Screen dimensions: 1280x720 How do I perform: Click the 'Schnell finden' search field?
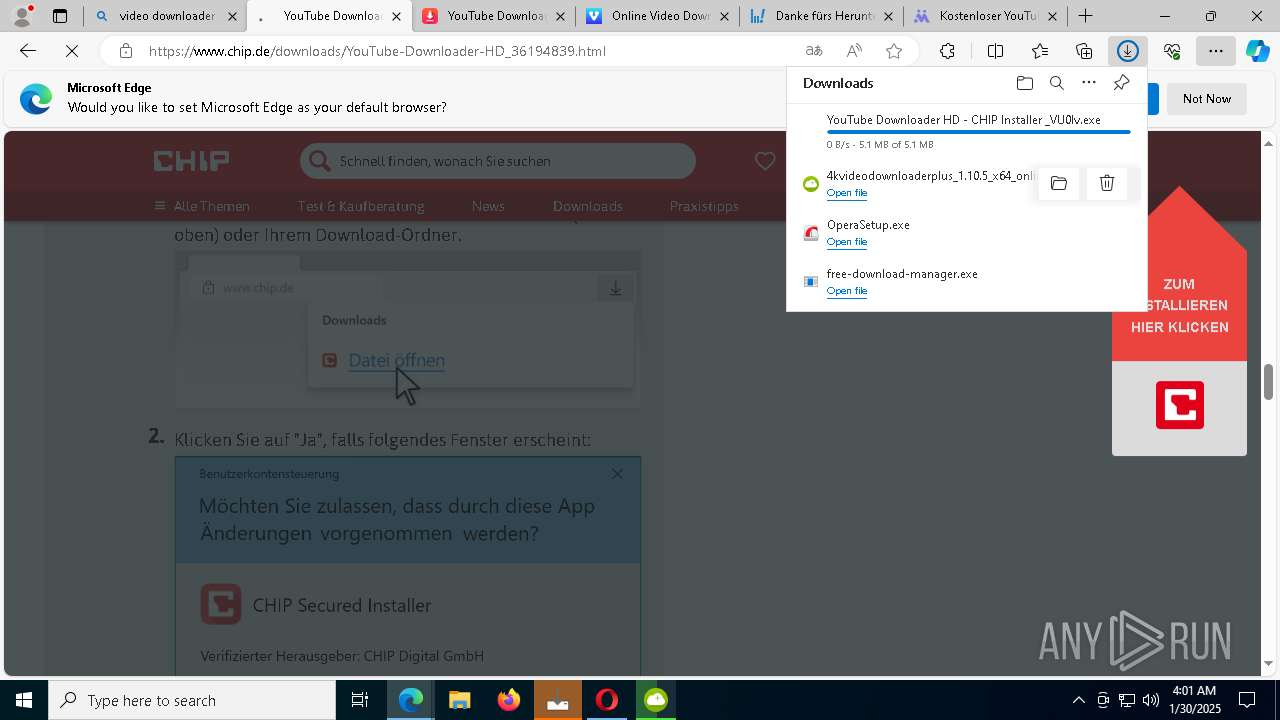[x=497, y=161]
